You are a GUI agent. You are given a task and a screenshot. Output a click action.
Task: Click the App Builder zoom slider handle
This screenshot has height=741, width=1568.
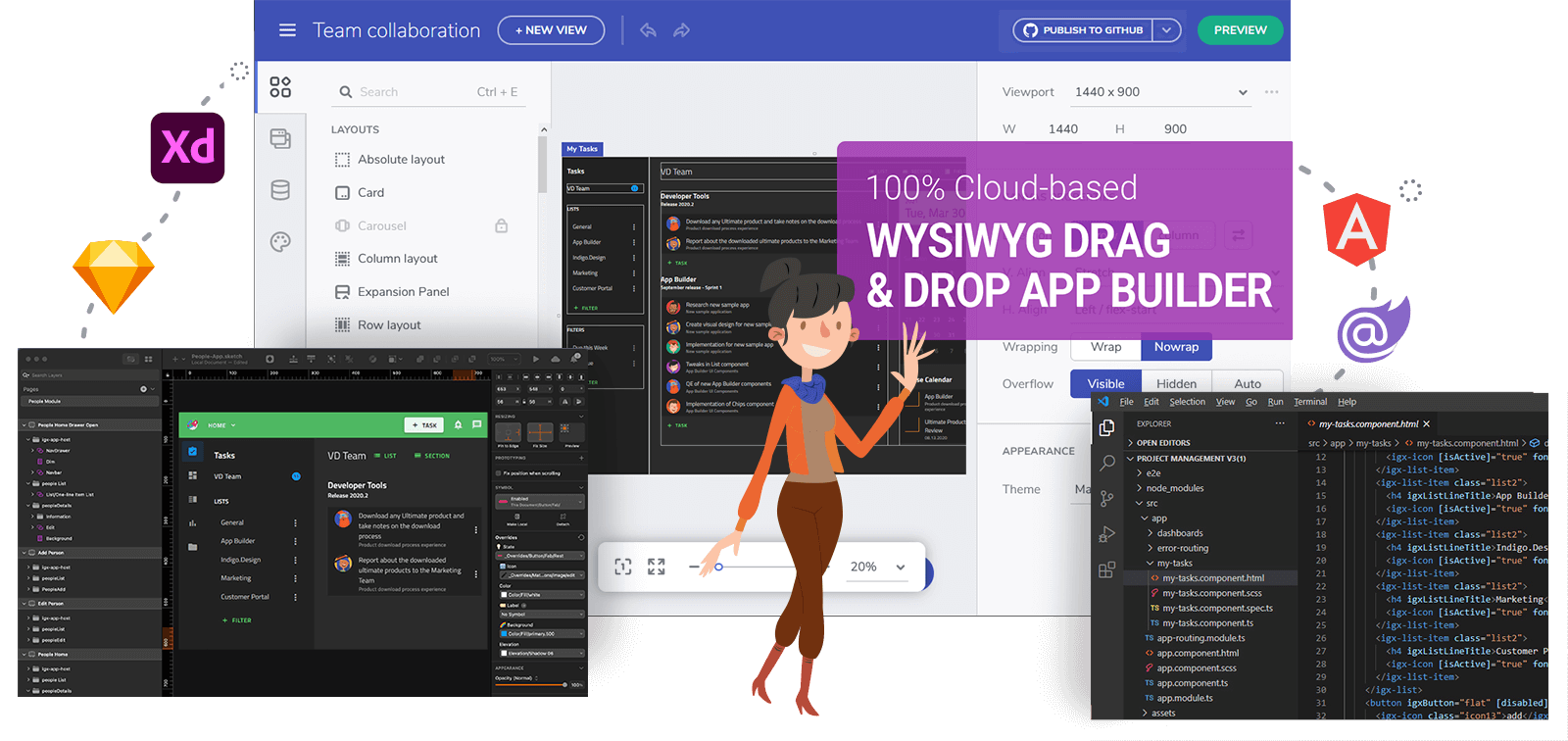(x=718, y=567)
